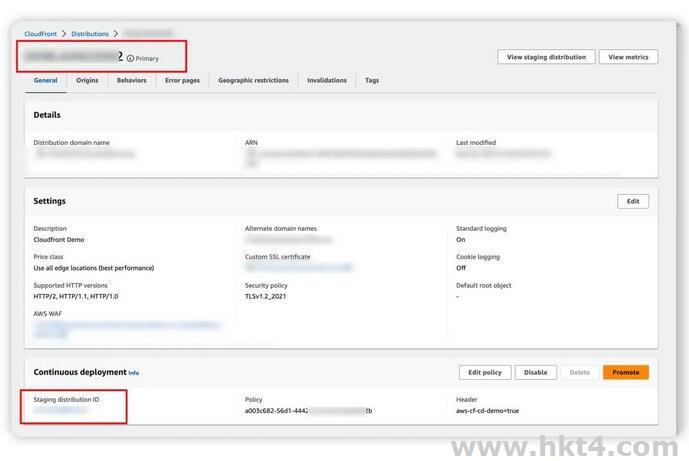
Task: Disable continuous deployment
Action: tap(535, 372)
